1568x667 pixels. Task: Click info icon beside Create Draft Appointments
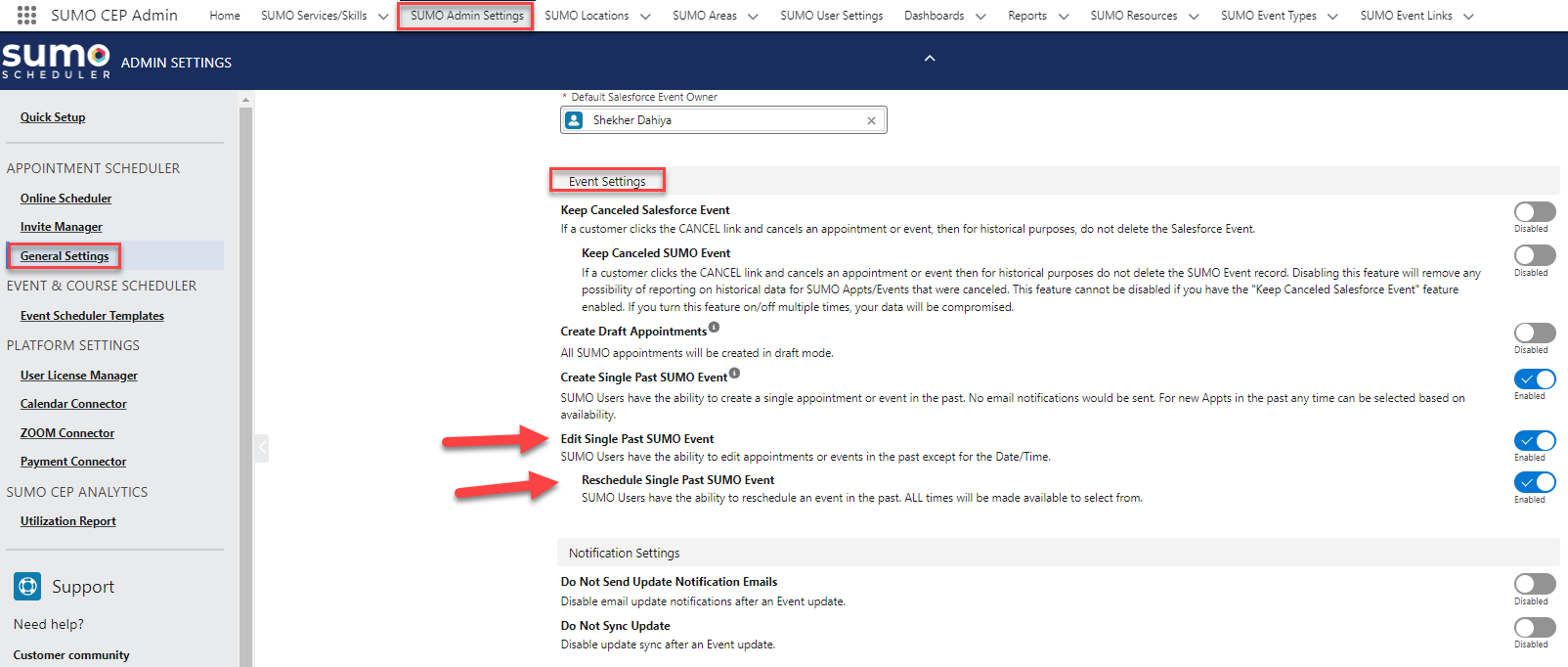click(x=714, y=328)
